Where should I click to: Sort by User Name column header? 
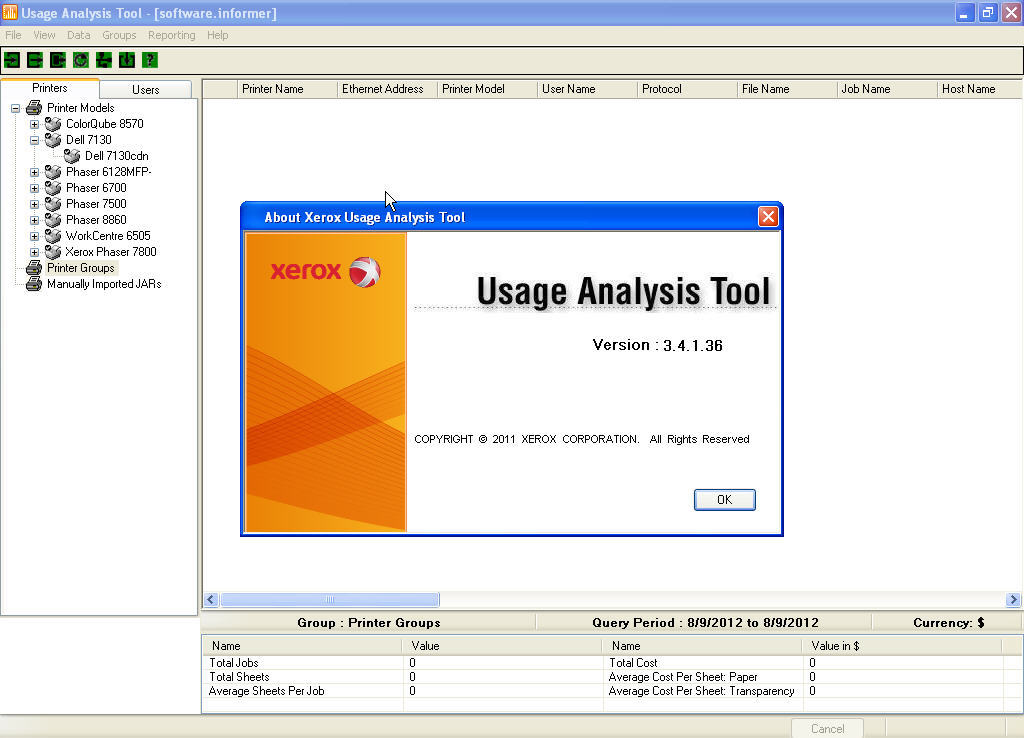click(587, 89)
